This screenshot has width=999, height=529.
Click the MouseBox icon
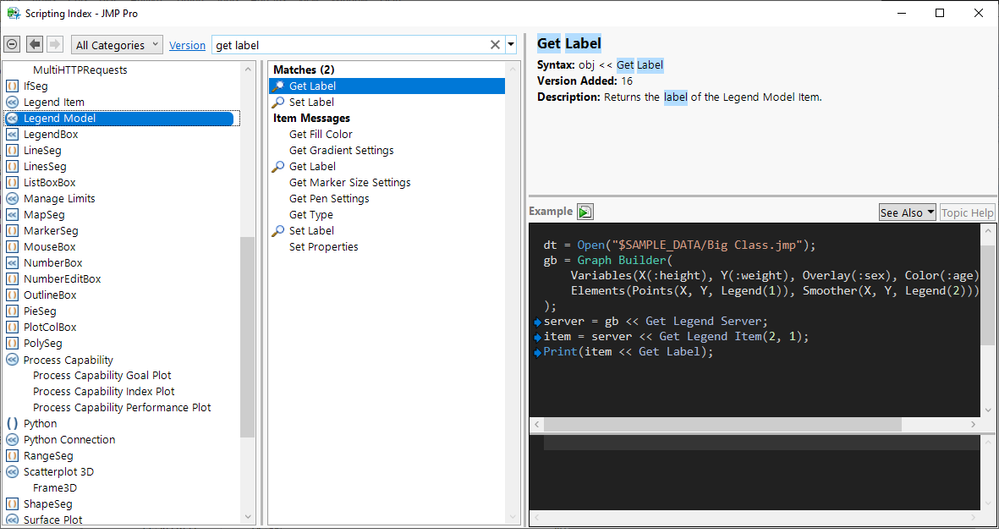(x=12, y=247)
